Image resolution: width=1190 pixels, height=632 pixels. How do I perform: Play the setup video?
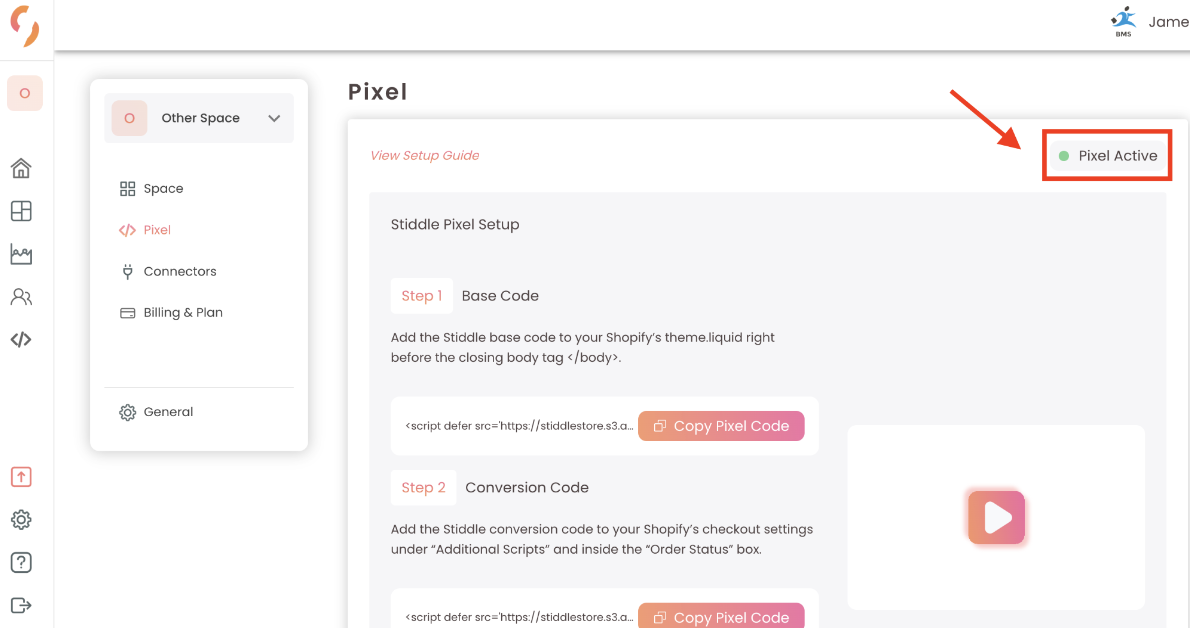[996, 517]
